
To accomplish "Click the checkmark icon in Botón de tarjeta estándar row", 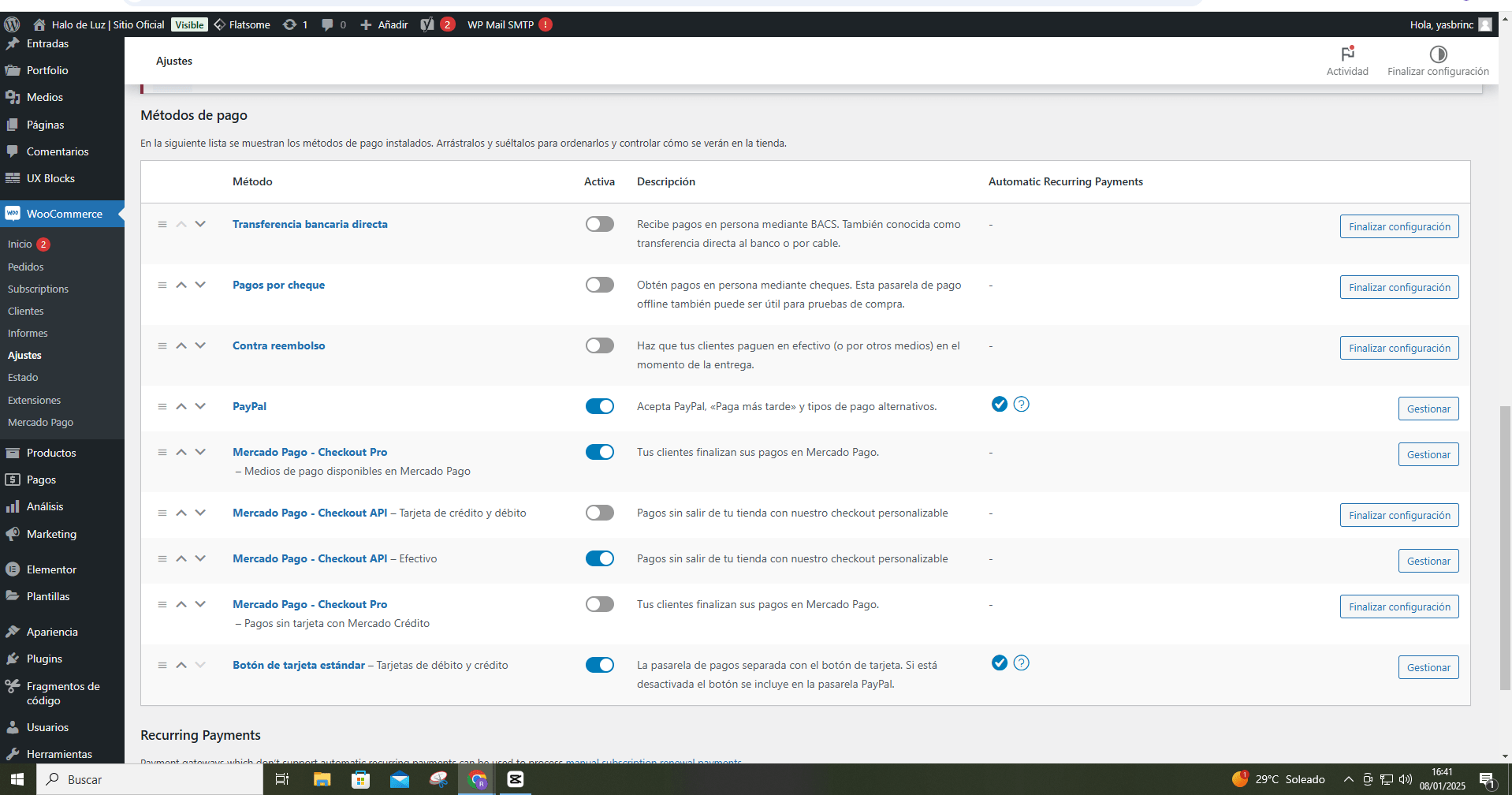I will coord(999,663).
